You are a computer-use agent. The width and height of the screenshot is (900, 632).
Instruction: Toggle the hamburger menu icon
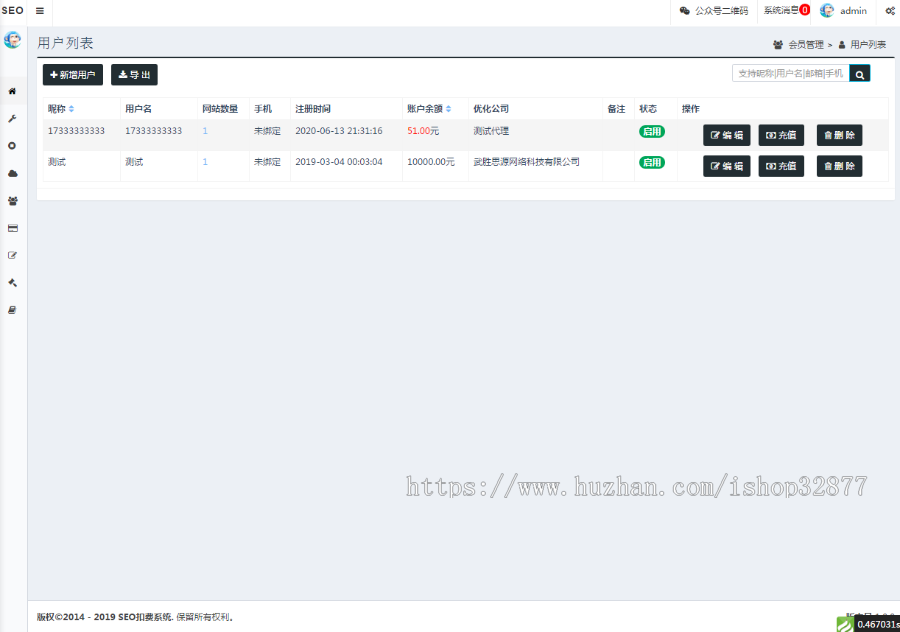click(40, 11)
